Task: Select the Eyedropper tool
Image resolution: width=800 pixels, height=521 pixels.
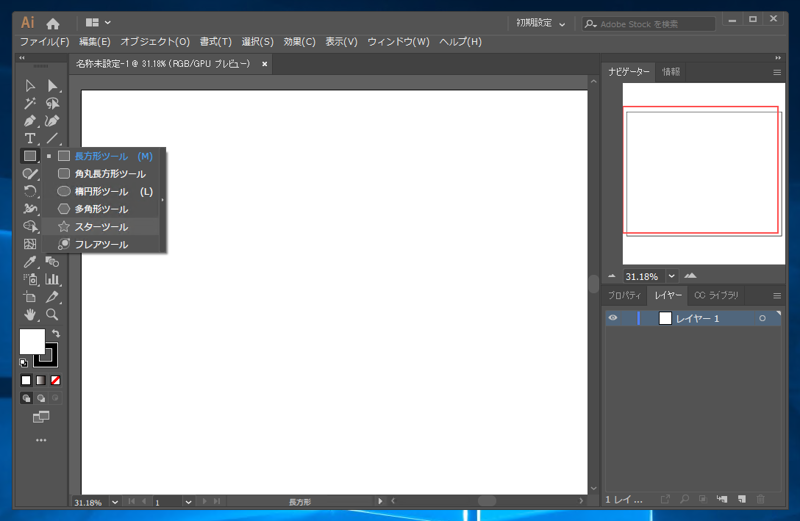Action: click(x=30, y=262)
